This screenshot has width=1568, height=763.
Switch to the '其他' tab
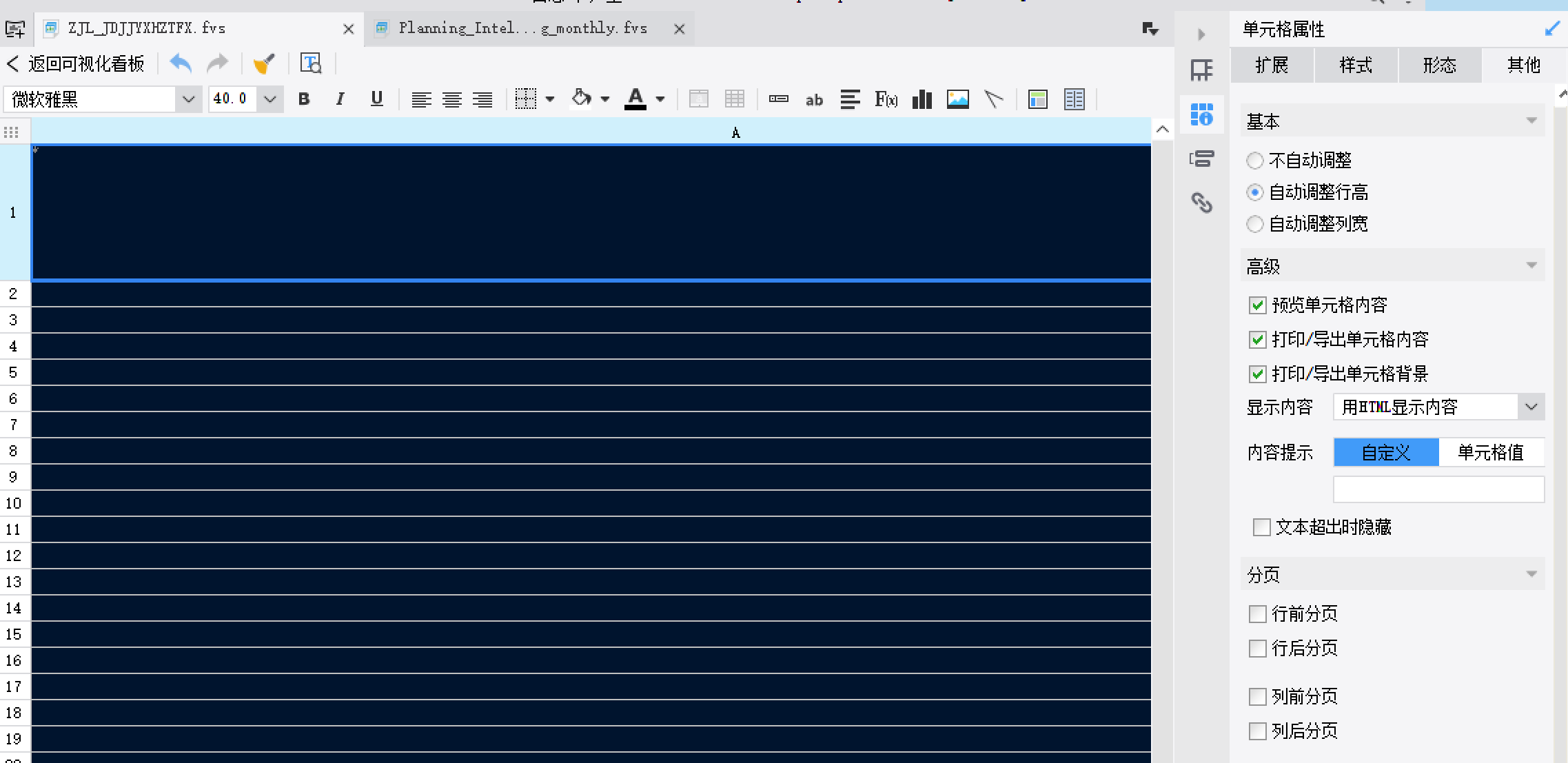(x=1524, y=65)
